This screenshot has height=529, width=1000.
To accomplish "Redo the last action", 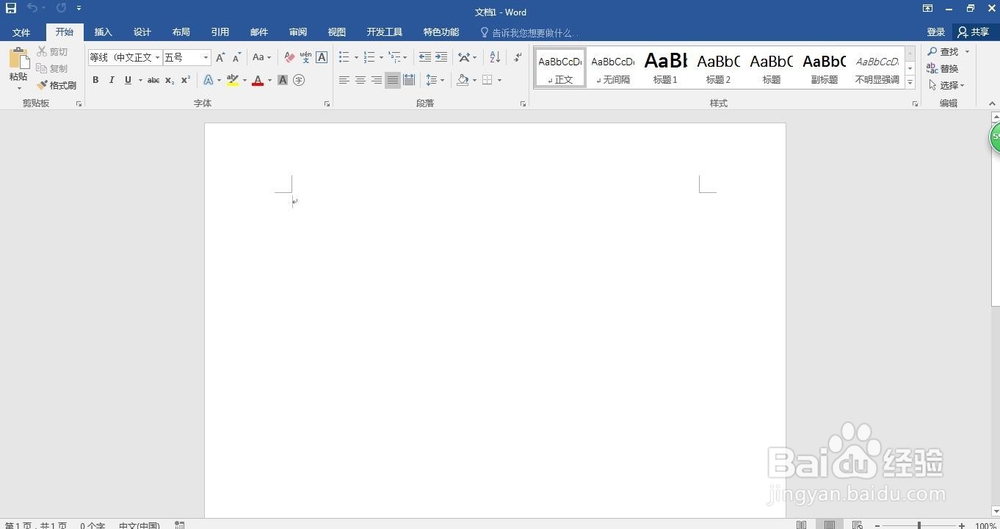I will (x=61, y=8).
